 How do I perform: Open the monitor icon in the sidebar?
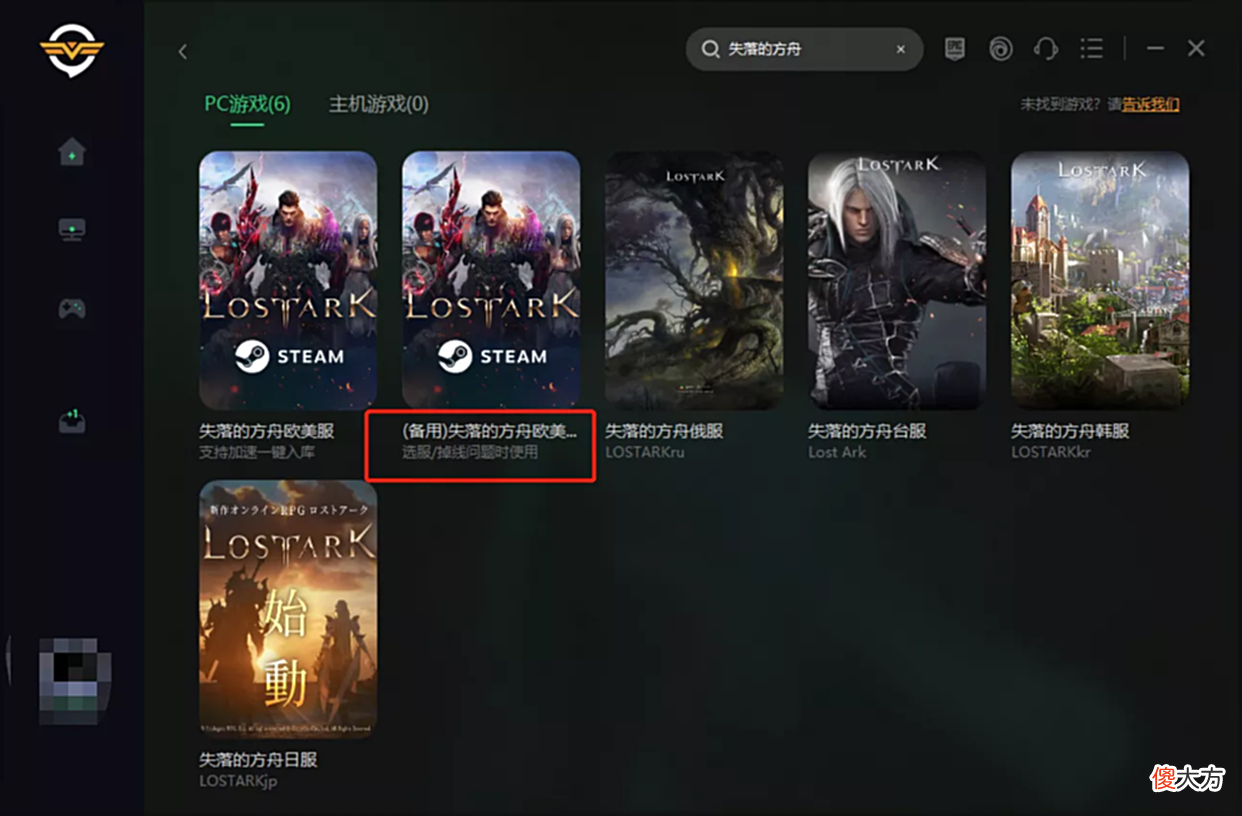[72, 229]
